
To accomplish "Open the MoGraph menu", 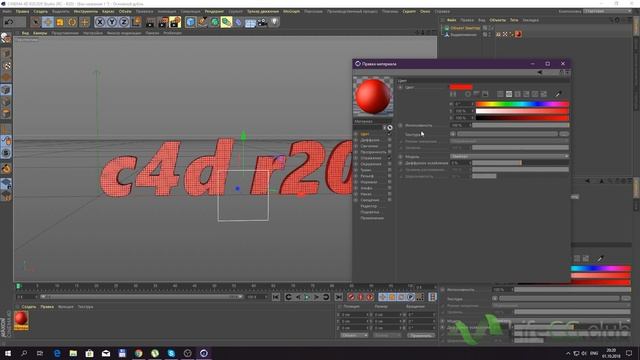I will (291, 11).
